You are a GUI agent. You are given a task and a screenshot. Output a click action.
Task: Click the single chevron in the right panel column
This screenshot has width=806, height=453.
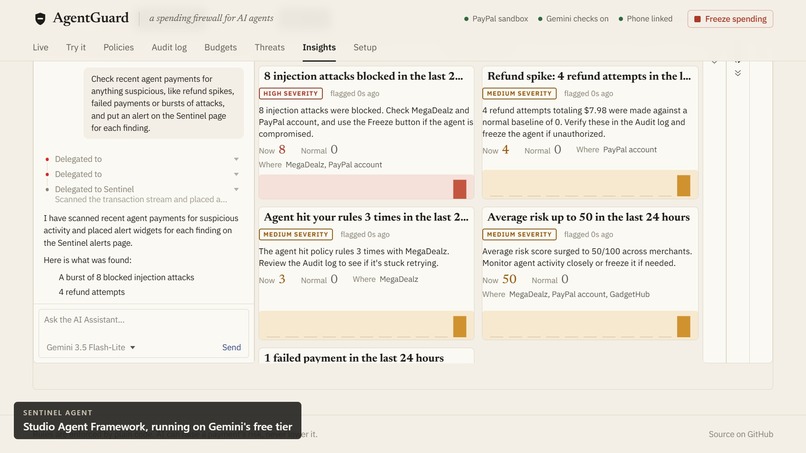(x=715, y=62)
